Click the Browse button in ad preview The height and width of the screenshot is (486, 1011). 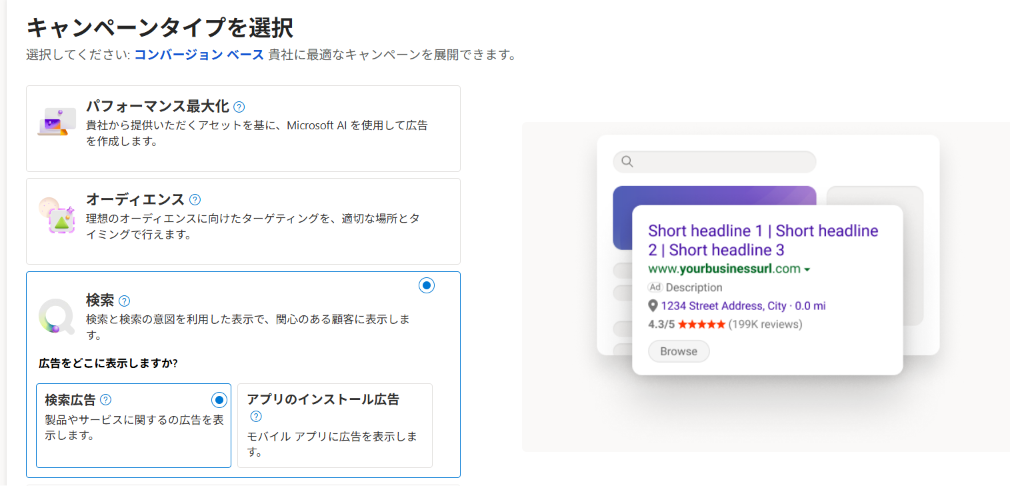pyautogui.click(x=678, y=351)
